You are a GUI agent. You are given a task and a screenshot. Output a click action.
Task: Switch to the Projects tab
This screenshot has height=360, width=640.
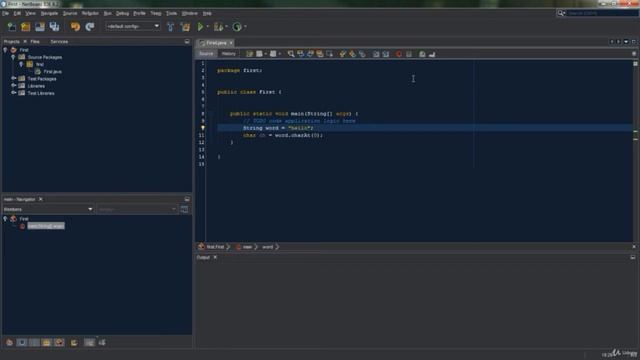tap(11, 42)
